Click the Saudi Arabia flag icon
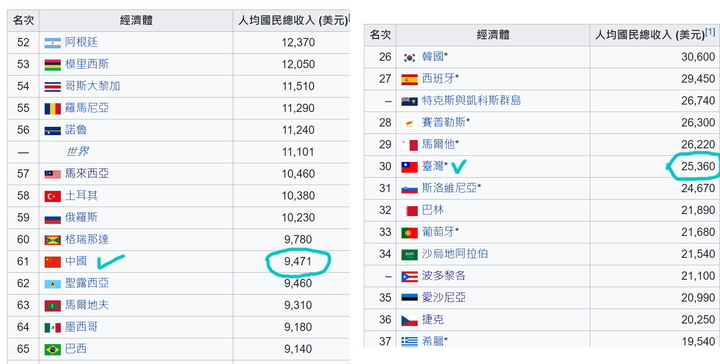Image resolution: width=720 pixels, height=364 pixels. click(410, 255)
